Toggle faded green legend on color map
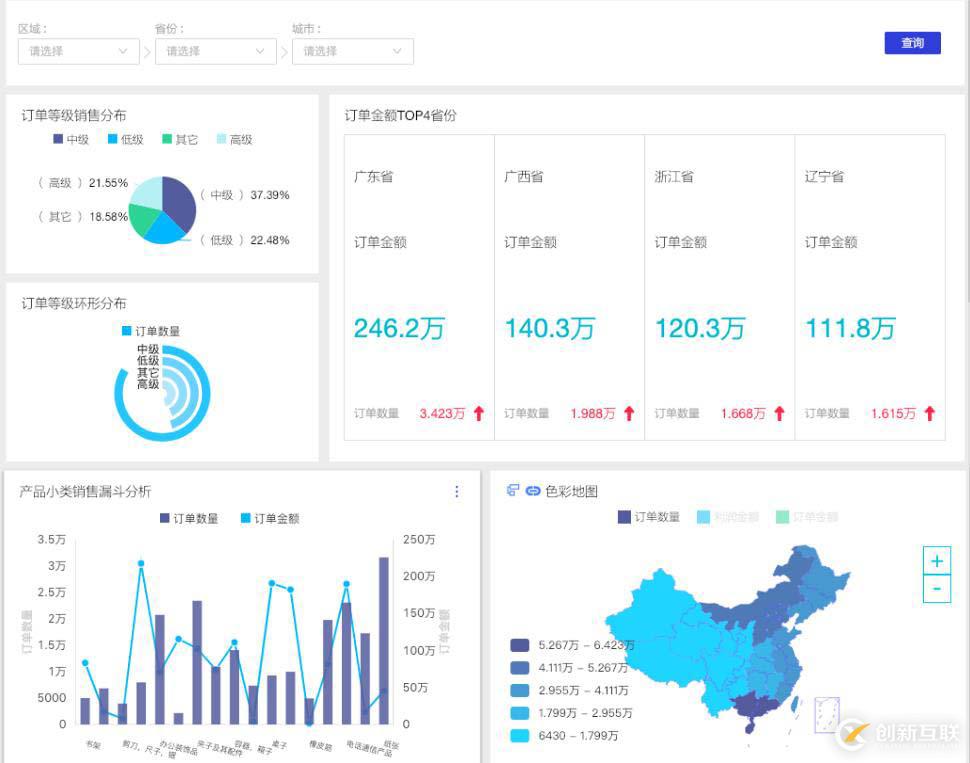Image resolution: width=970 pixels, height=763 pixels. (807, 517)
